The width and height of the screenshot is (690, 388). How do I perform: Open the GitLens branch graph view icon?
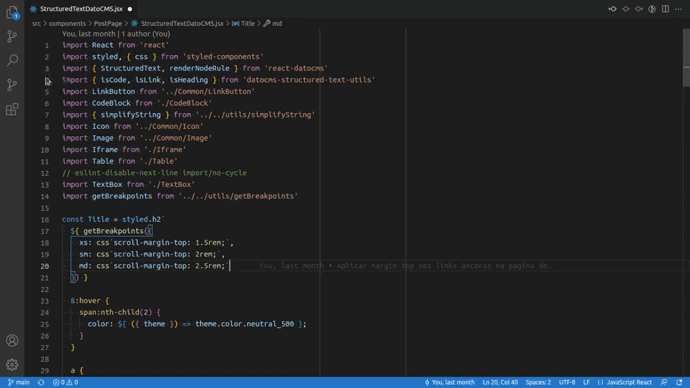pyautogui.click(x=12, y=84)
